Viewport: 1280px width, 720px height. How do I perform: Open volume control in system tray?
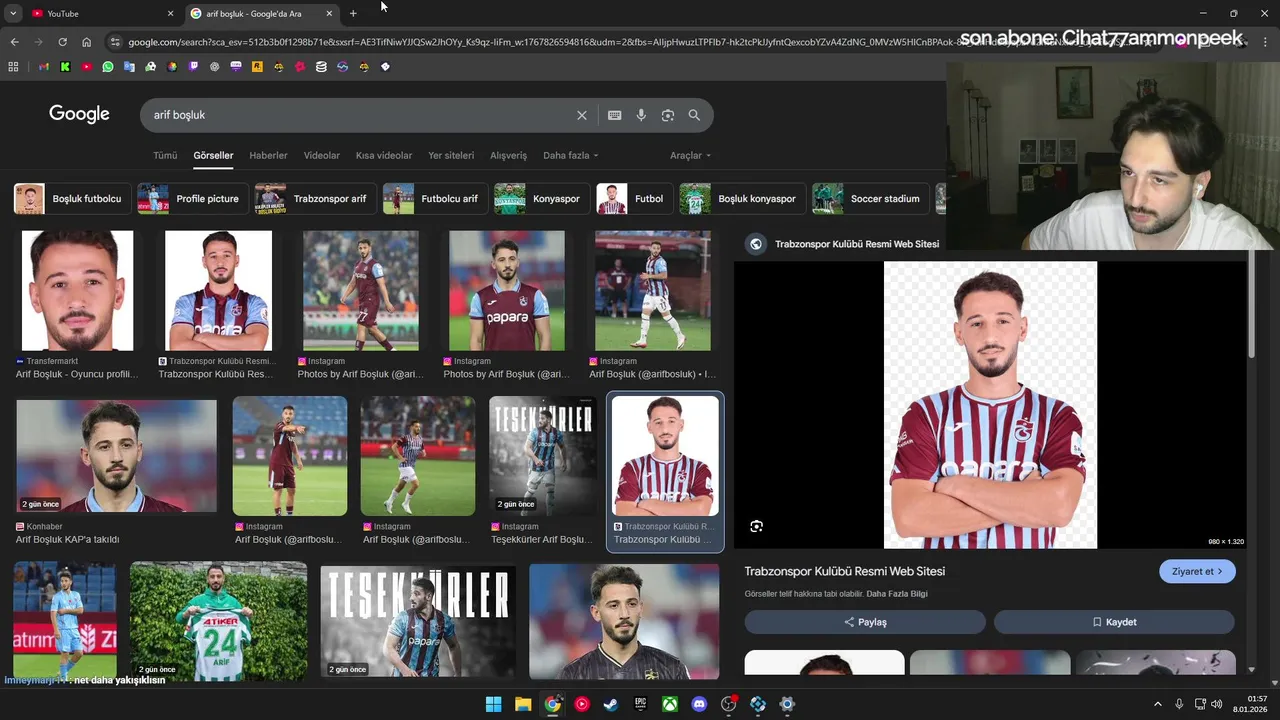[1216, 704]
